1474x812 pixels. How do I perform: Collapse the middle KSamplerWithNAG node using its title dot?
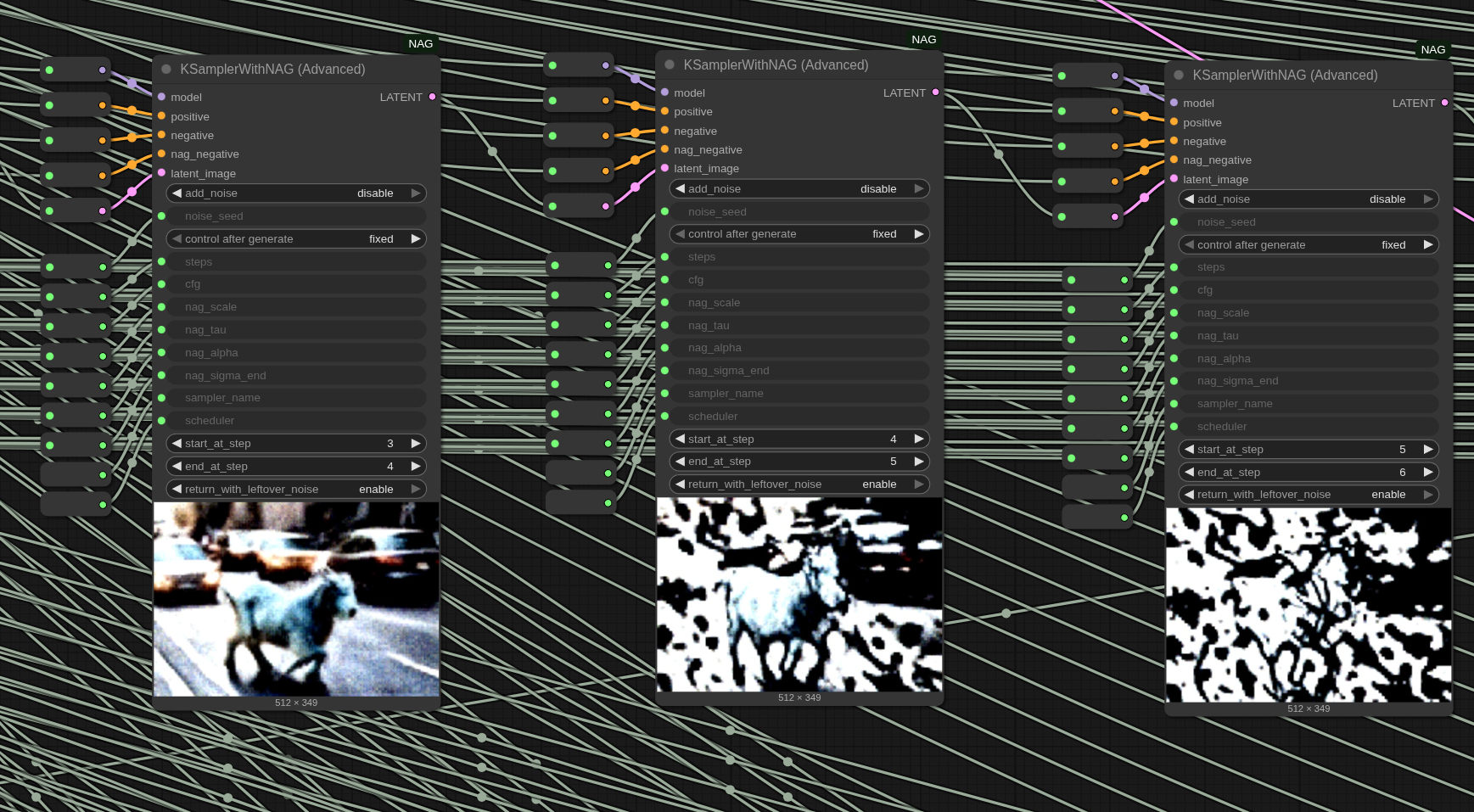pyautogui.click(x=670, y=64)
